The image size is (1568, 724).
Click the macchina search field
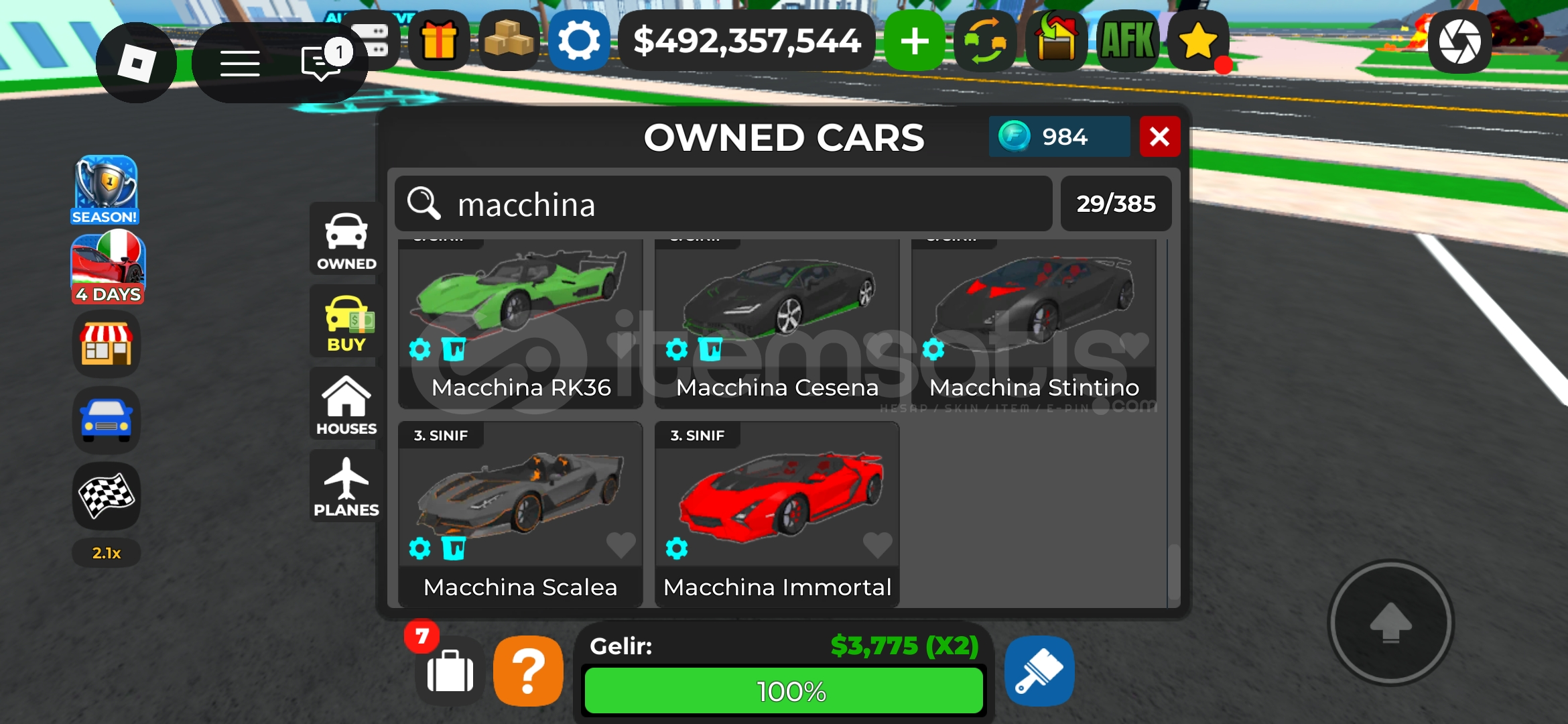coord(724,204)
